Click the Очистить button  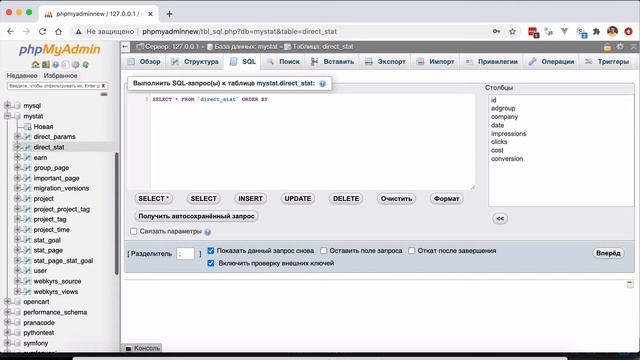(x=396, y=199)
